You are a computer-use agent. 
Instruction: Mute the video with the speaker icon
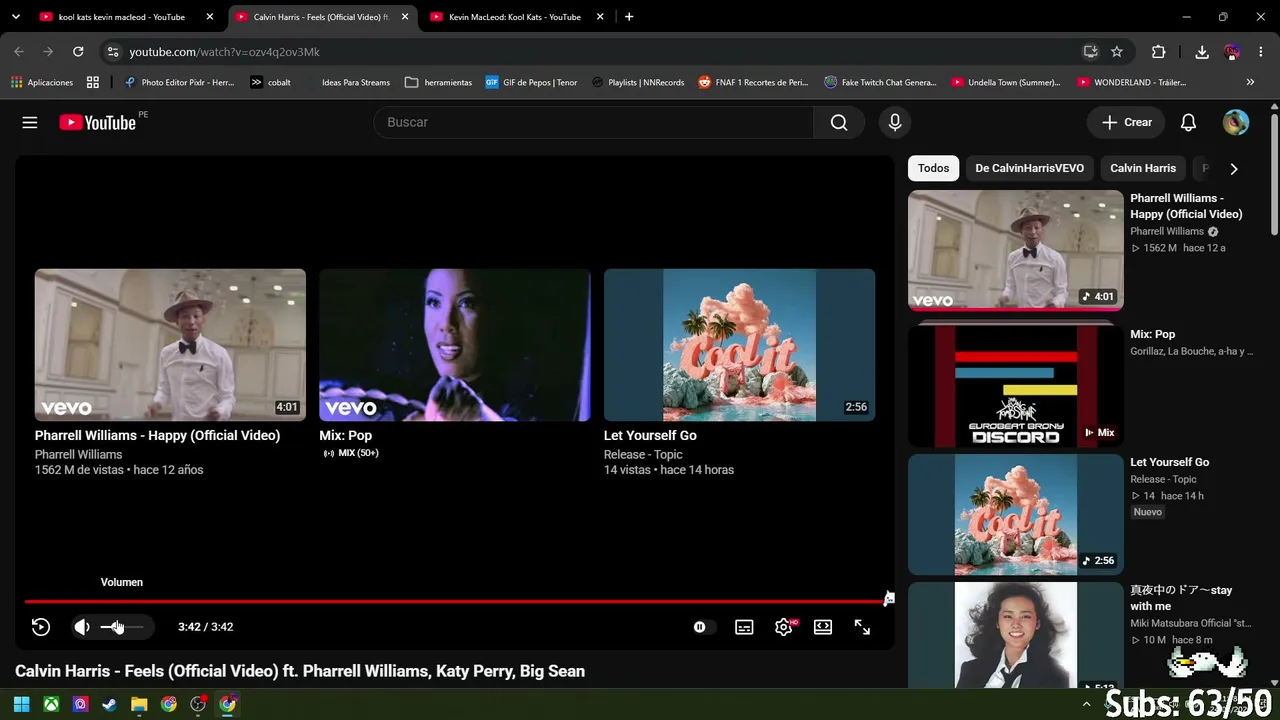(82, 627)
